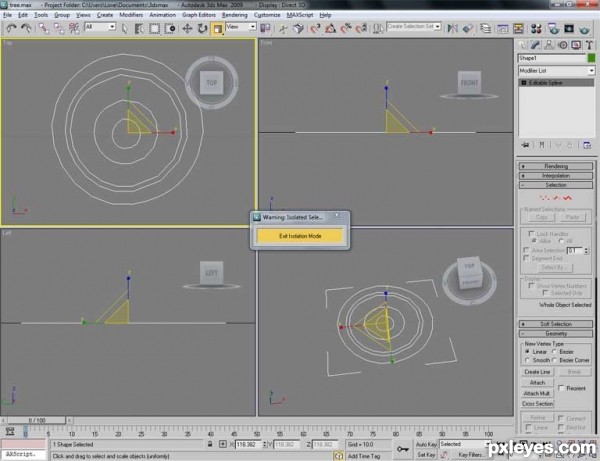Toggle the Window/Crossing selection icon
The width and height of the screenshot is (600, 461).
170,29
